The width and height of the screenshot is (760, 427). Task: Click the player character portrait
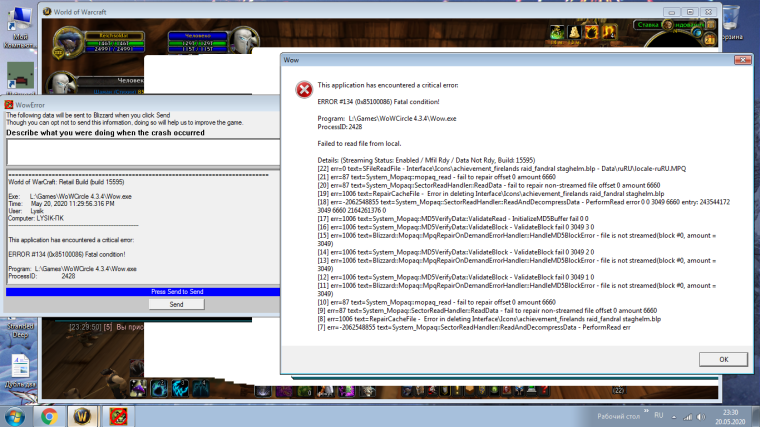pyautogui.click(x=65, y=42)
